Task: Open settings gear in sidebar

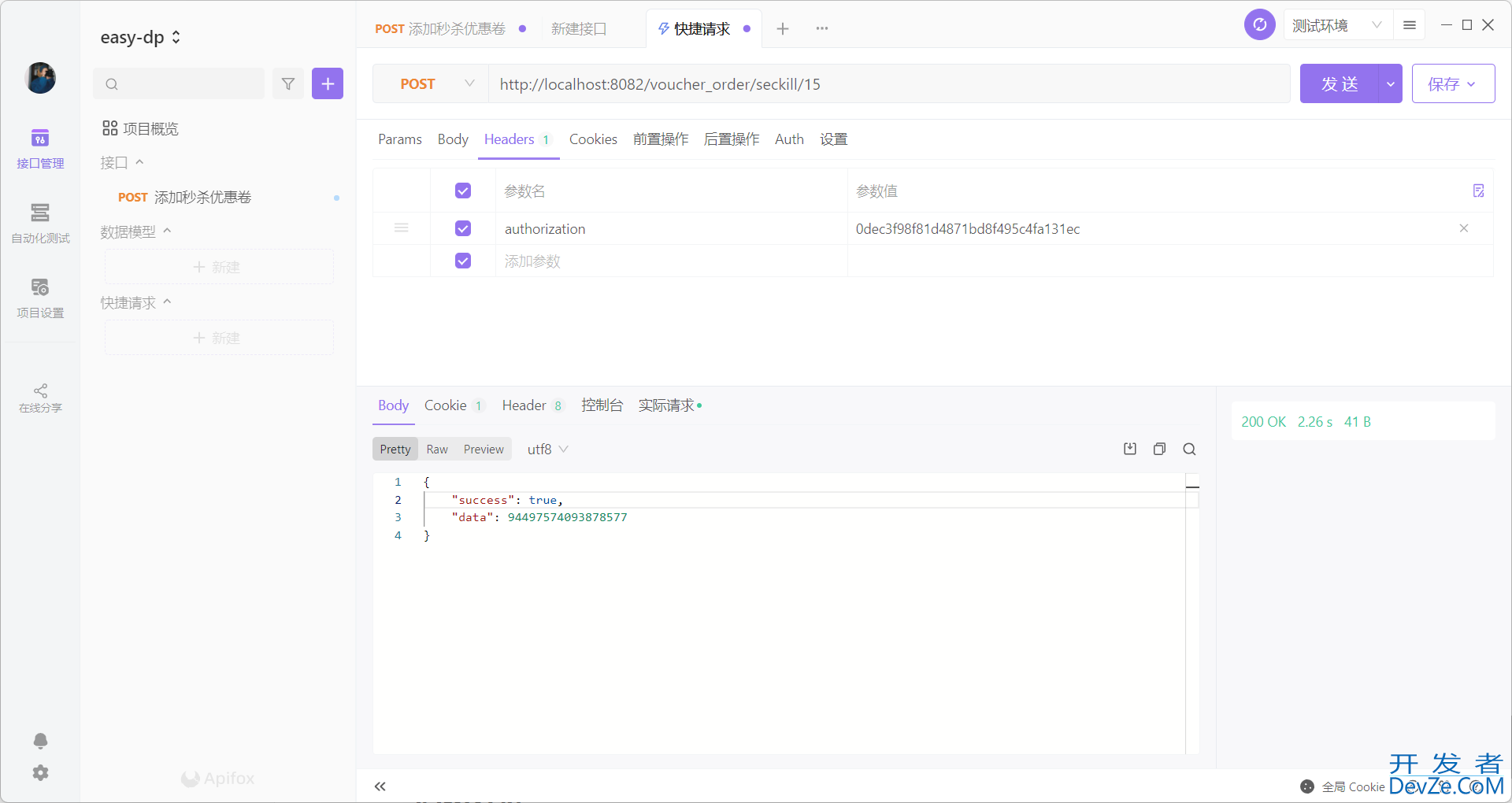Action: pyautogui.click(x=40, y=773)
